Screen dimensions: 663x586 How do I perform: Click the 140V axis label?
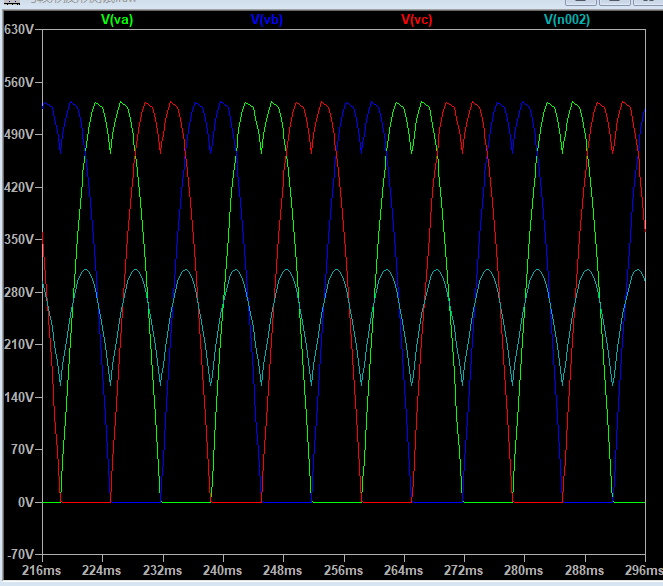19,397
